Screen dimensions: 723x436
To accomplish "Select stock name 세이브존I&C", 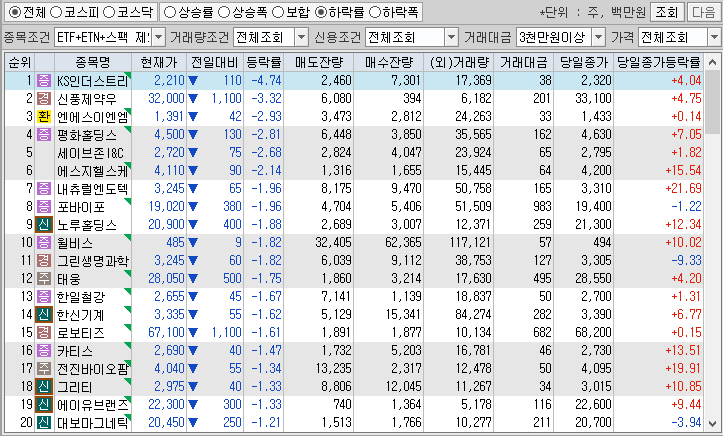I will (x=90, y=153).
